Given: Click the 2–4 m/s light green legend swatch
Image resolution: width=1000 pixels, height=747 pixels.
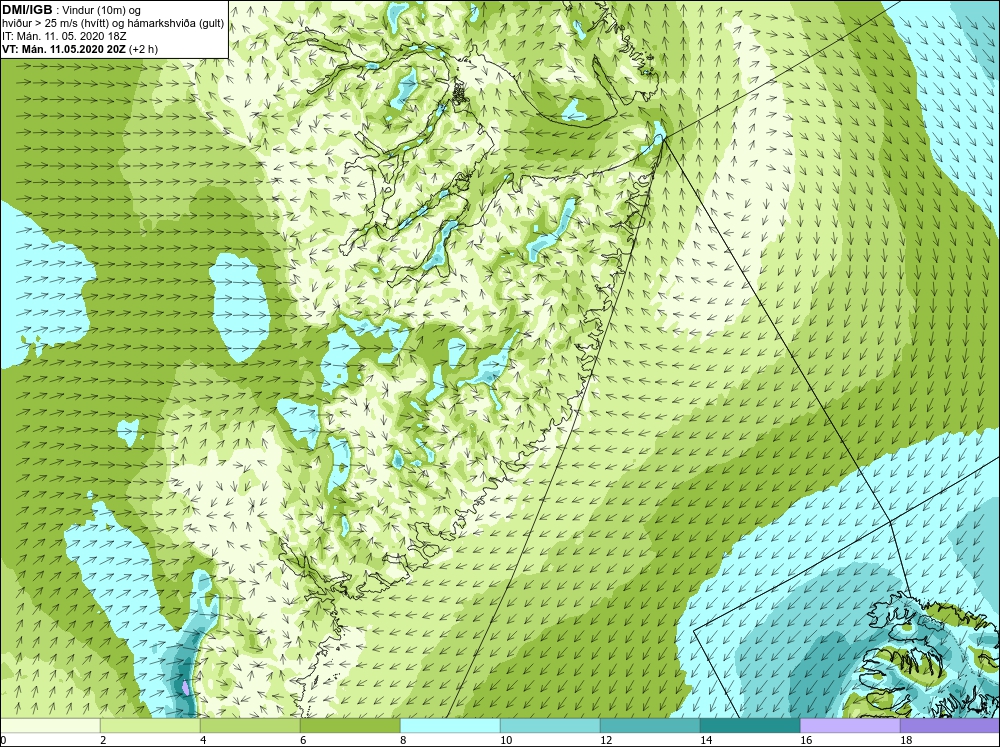Looking at the screenshot, I should pos(150,726).
